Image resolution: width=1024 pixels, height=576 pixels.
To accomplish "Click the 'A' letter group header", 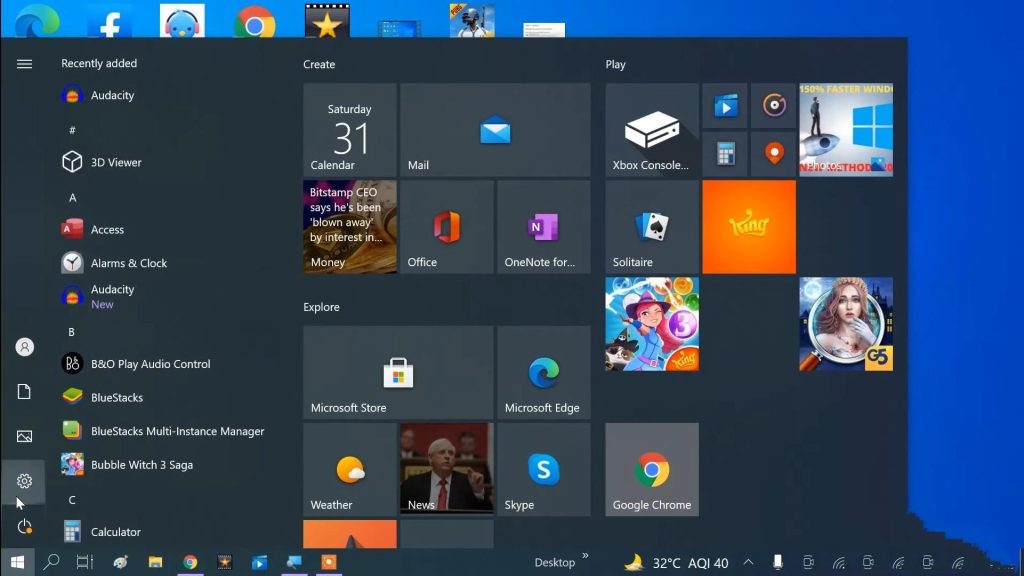I will coord(72,197).
